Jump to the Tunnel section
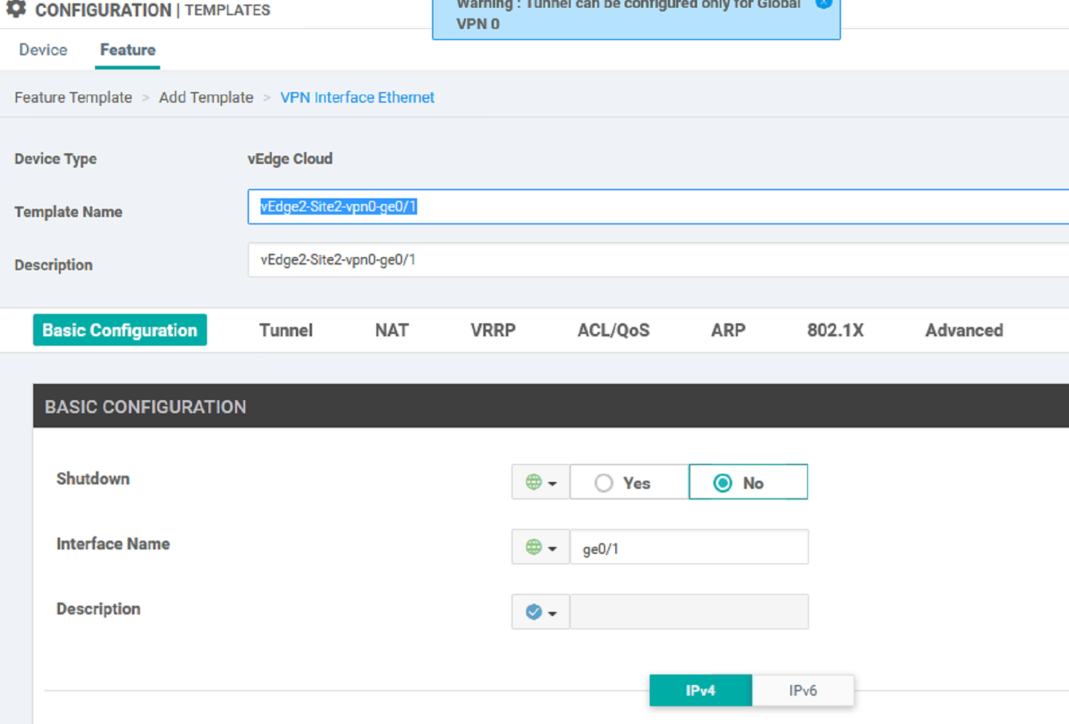1069x724 pixels. click(286, 331)
